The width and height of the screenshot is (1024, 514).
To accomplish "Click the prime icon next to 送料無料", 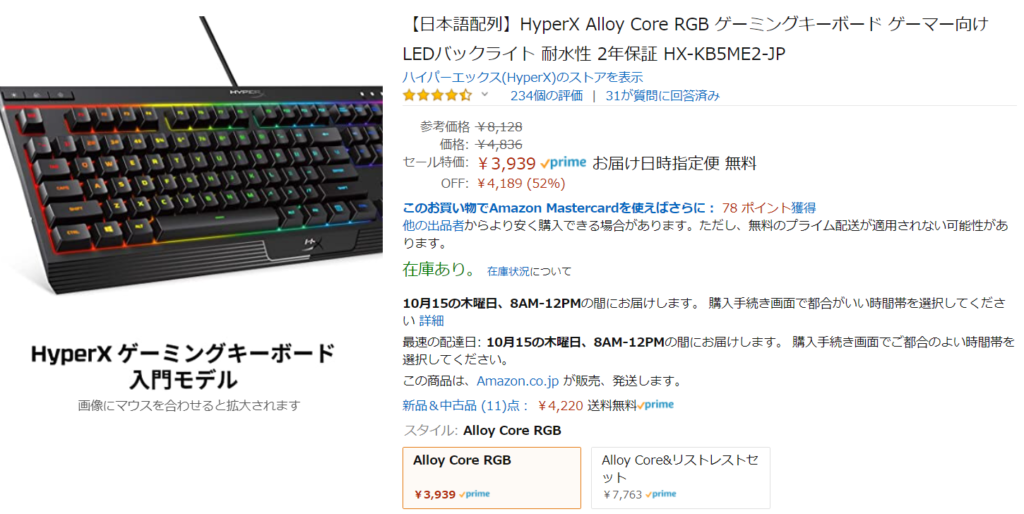I will tap(656, 405).
